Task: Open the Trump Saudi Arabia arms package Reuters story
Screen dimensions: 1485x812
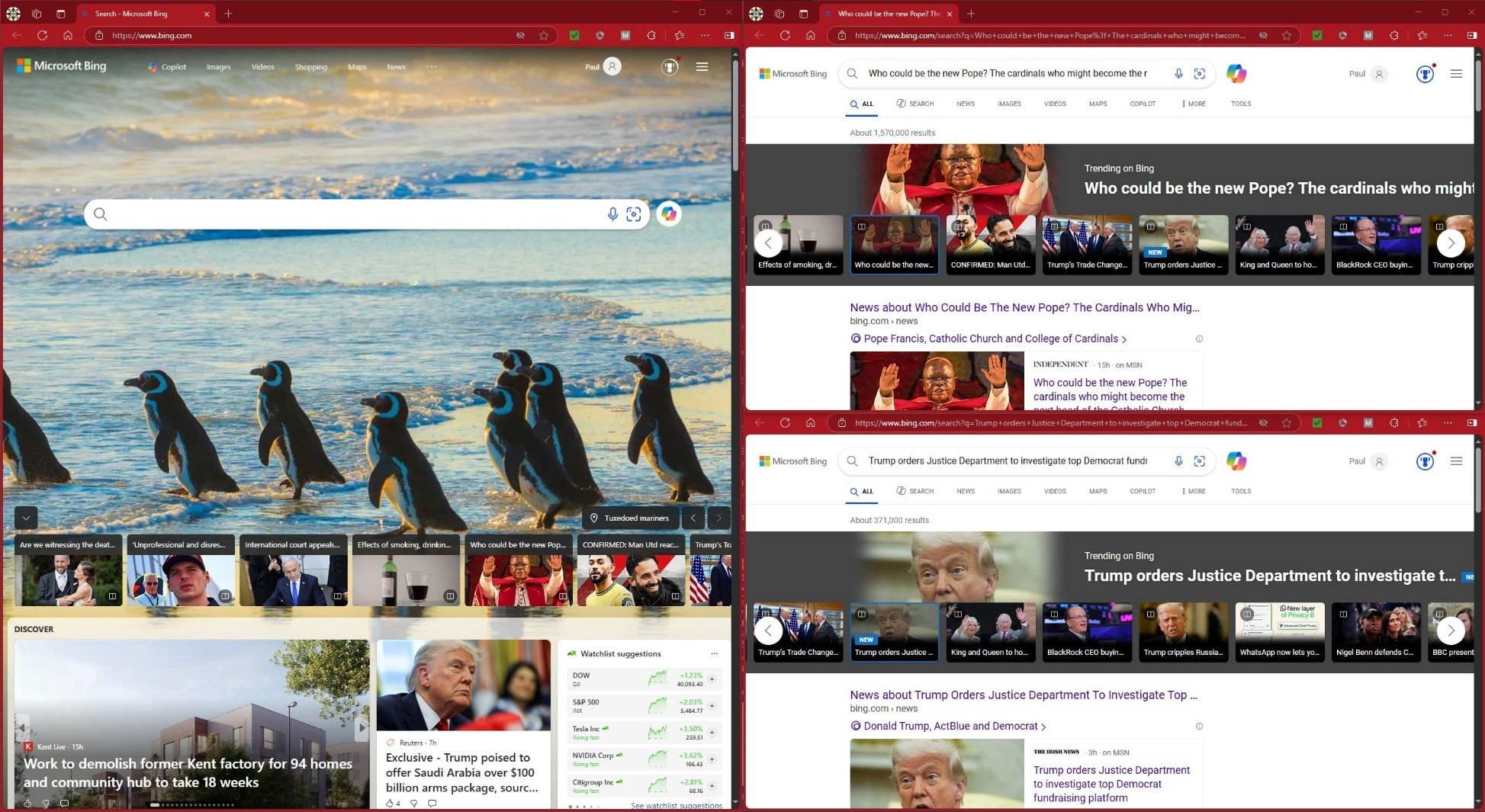Action: tap(461, 772)
